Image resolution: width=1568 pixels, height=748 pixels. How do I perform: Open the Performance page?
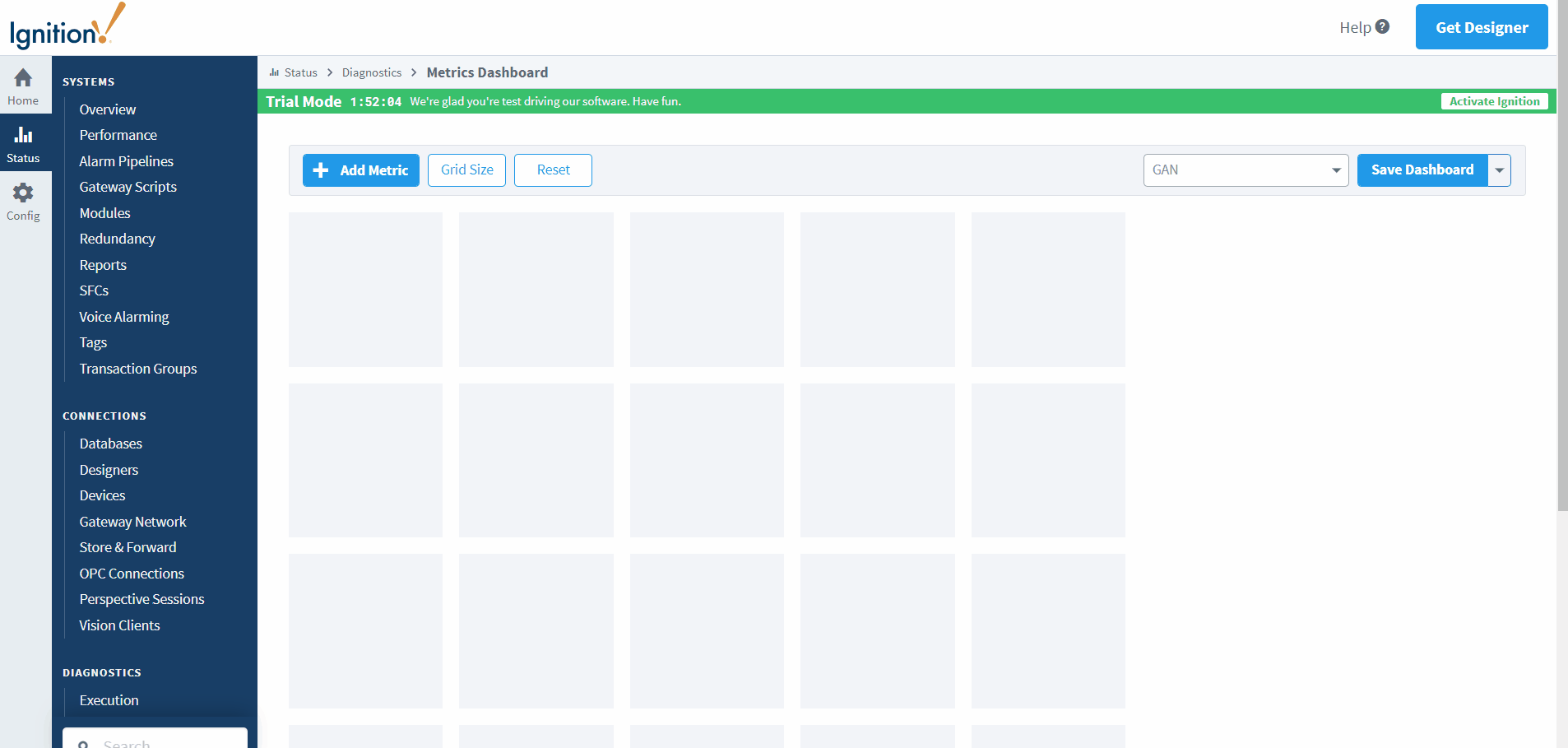coord(118,135)
